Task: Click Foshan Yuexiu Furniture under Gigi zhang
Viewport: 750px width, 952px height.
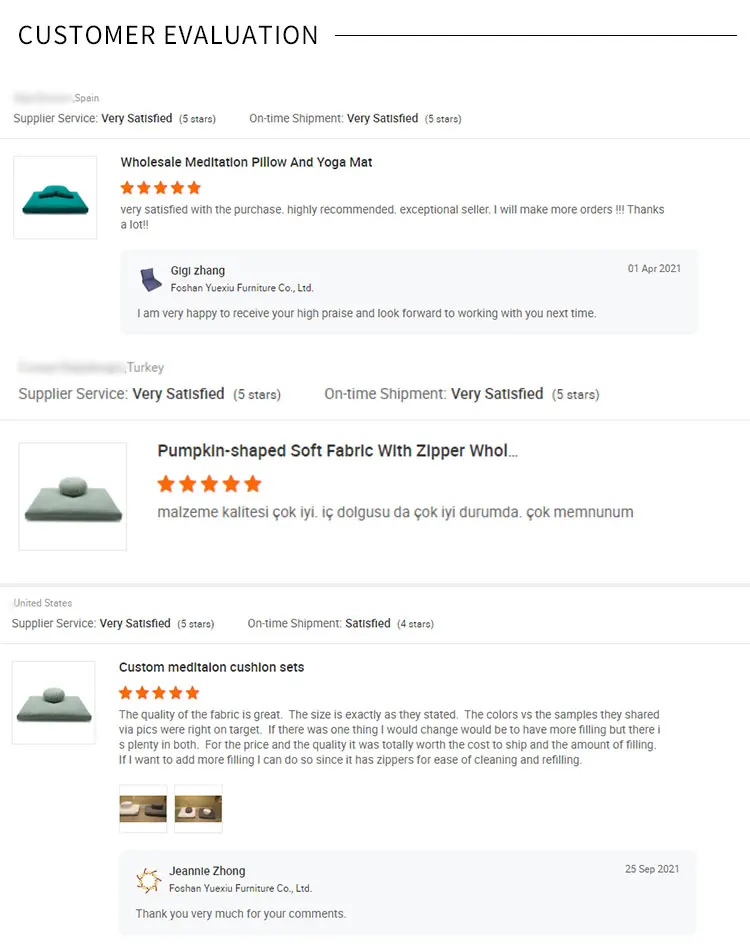Action: click(242, 288)
